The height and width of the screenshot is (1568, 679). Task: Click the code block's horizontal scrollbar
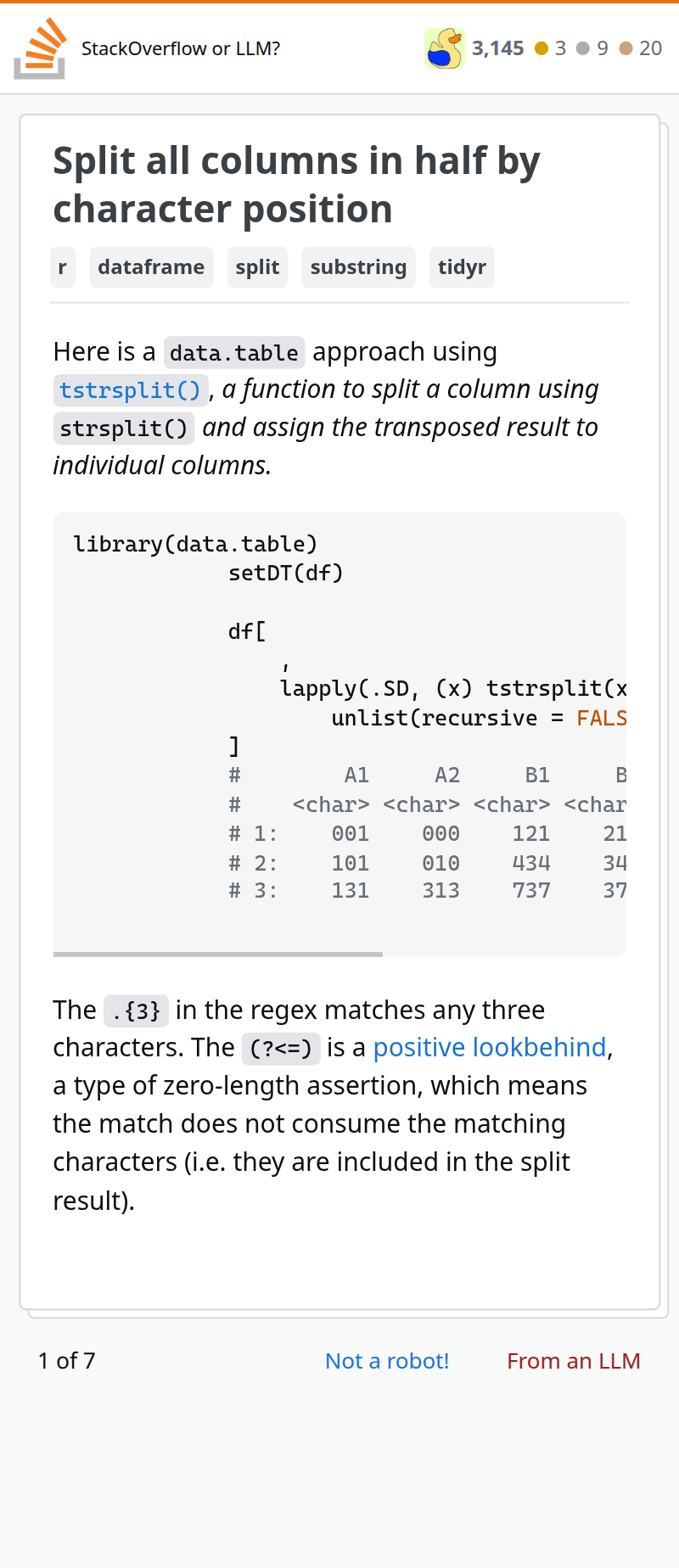[218, 955]
